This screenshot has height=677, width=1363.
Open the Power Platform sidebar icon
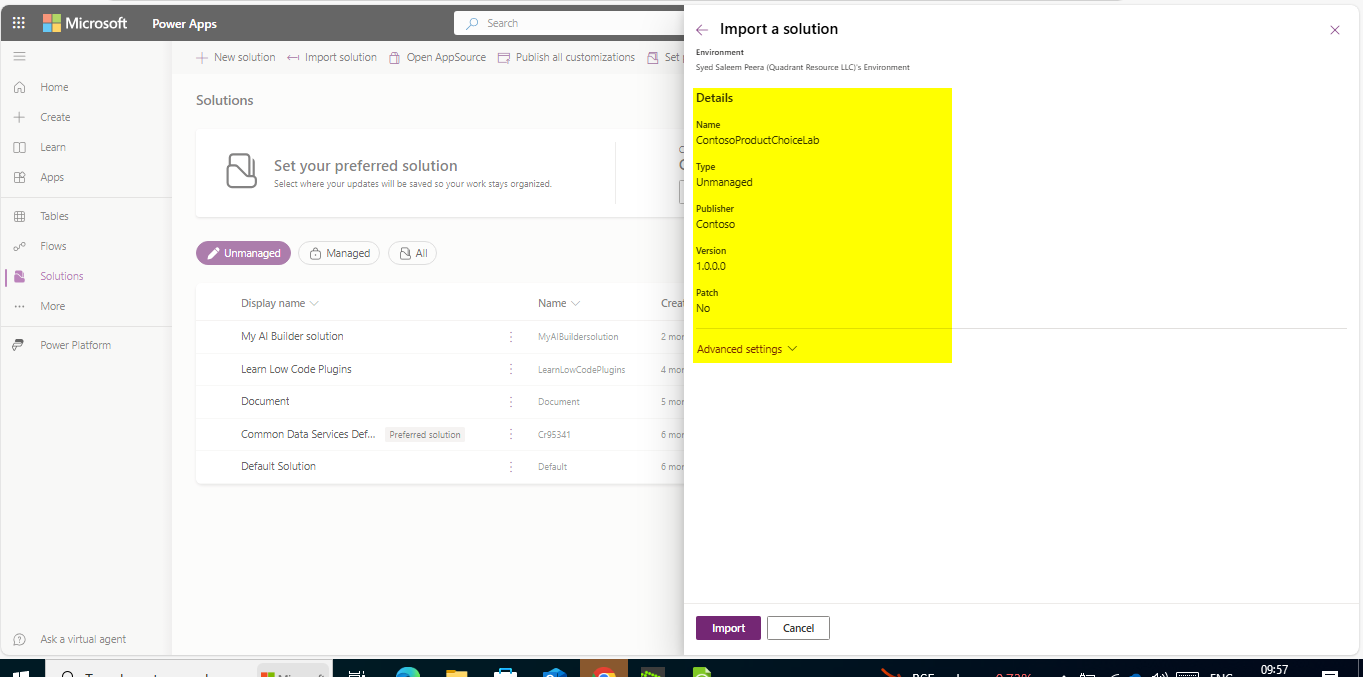(19, 345)
